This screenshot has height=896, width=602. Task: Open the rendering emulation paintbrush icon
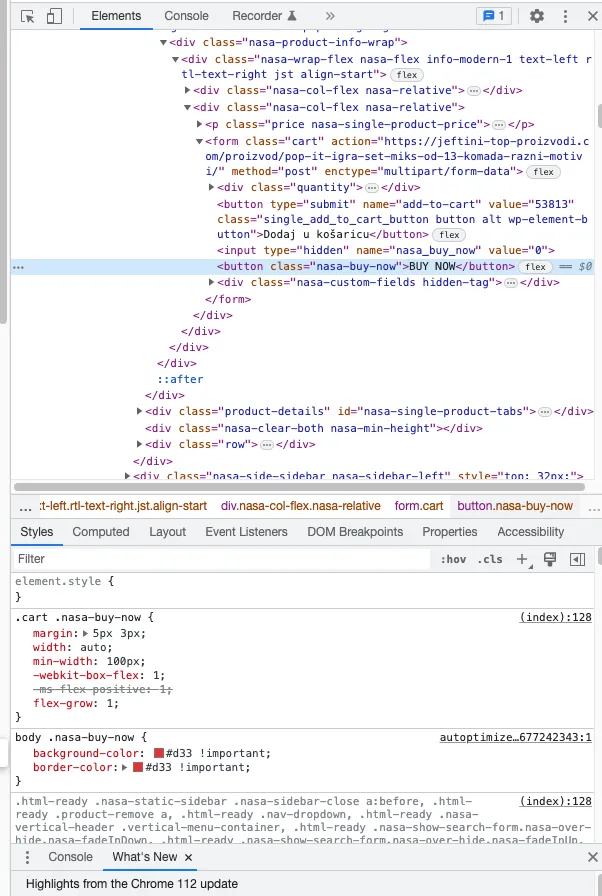click(550, 559)
